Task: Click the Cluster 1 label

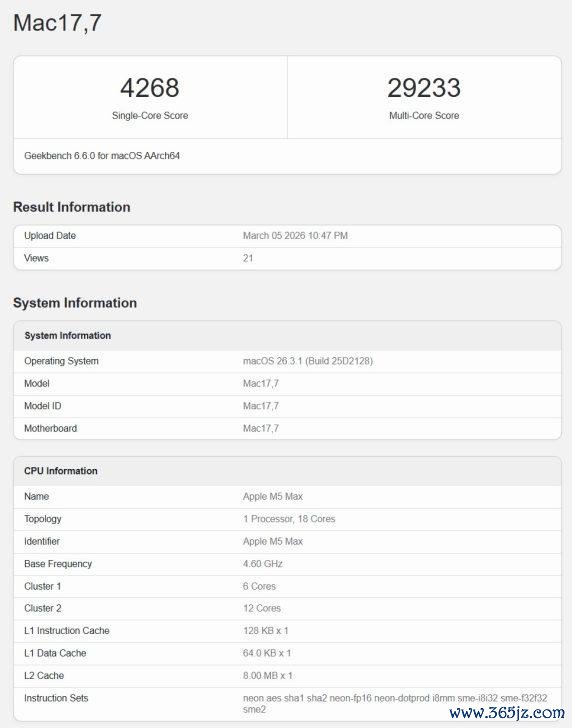Action: coord(42,586)
